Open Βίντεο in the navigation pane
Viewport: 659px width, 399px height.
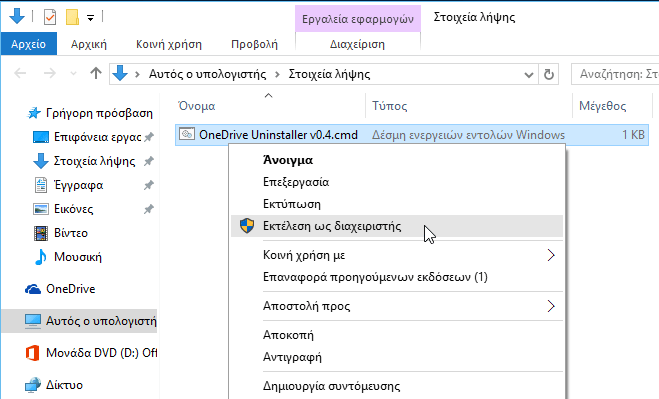coord(71,233)
